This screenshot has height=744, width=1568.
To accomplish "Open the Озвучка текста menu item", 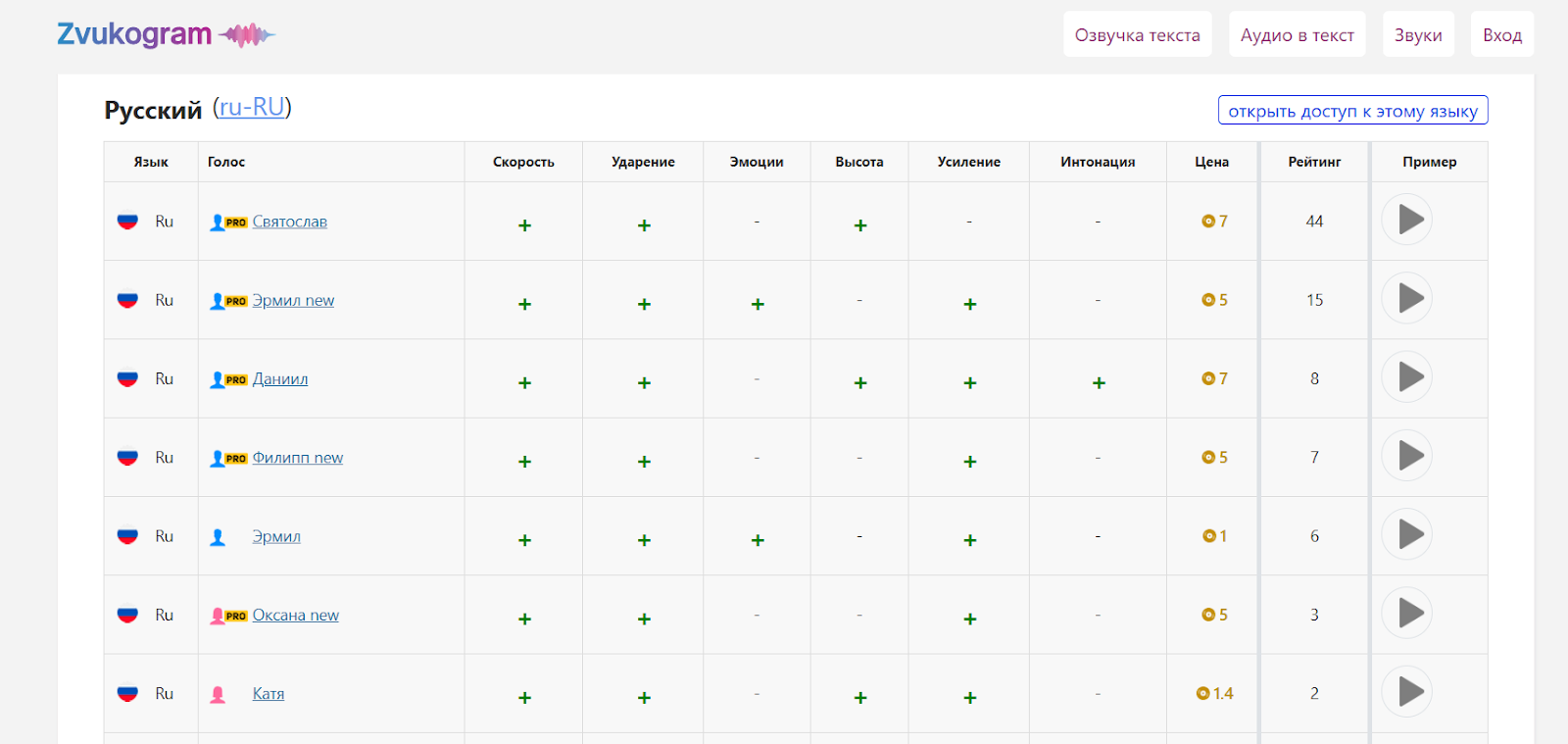I will click(1137, 35).
